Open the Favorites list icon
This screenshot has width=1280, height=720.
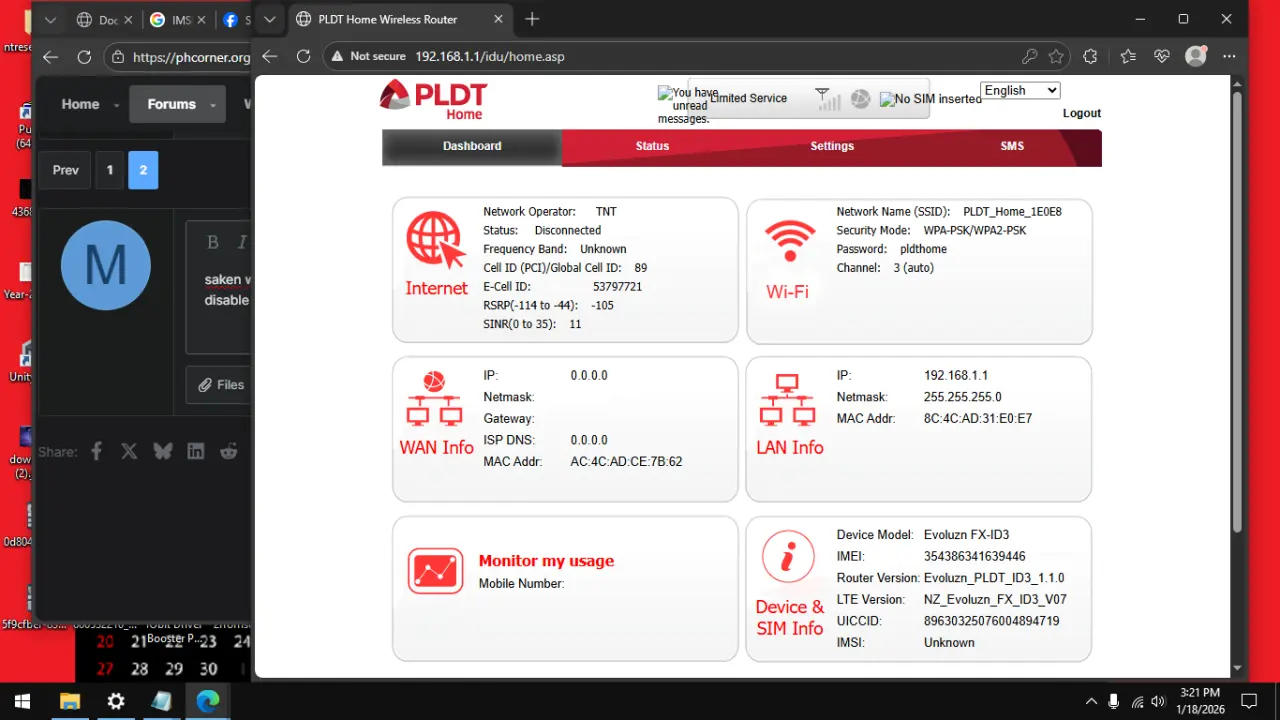pyautogui.click(x=1128, y=57)
